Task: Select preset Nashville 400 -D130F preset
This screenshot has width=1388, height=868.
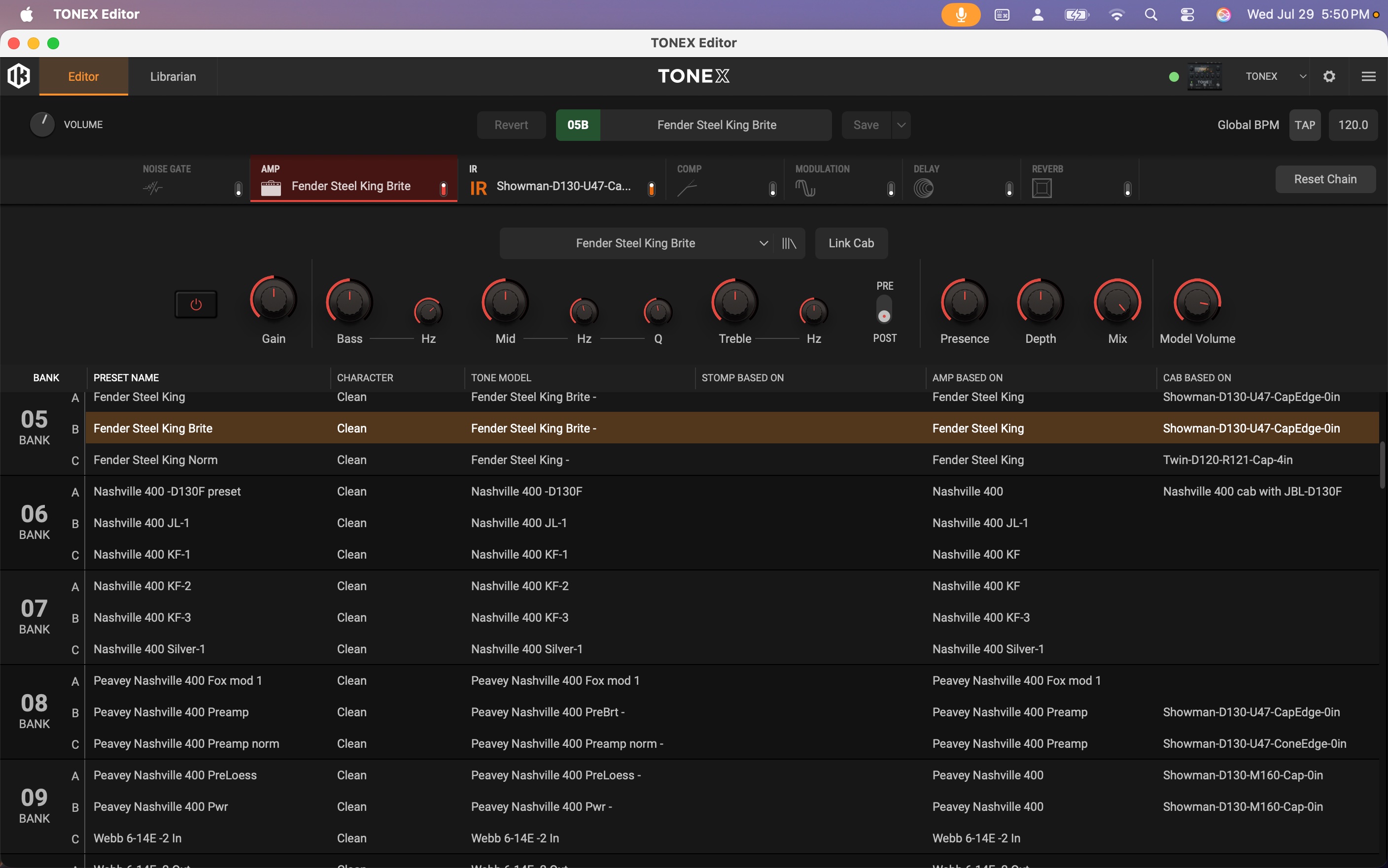Action: 732,492
